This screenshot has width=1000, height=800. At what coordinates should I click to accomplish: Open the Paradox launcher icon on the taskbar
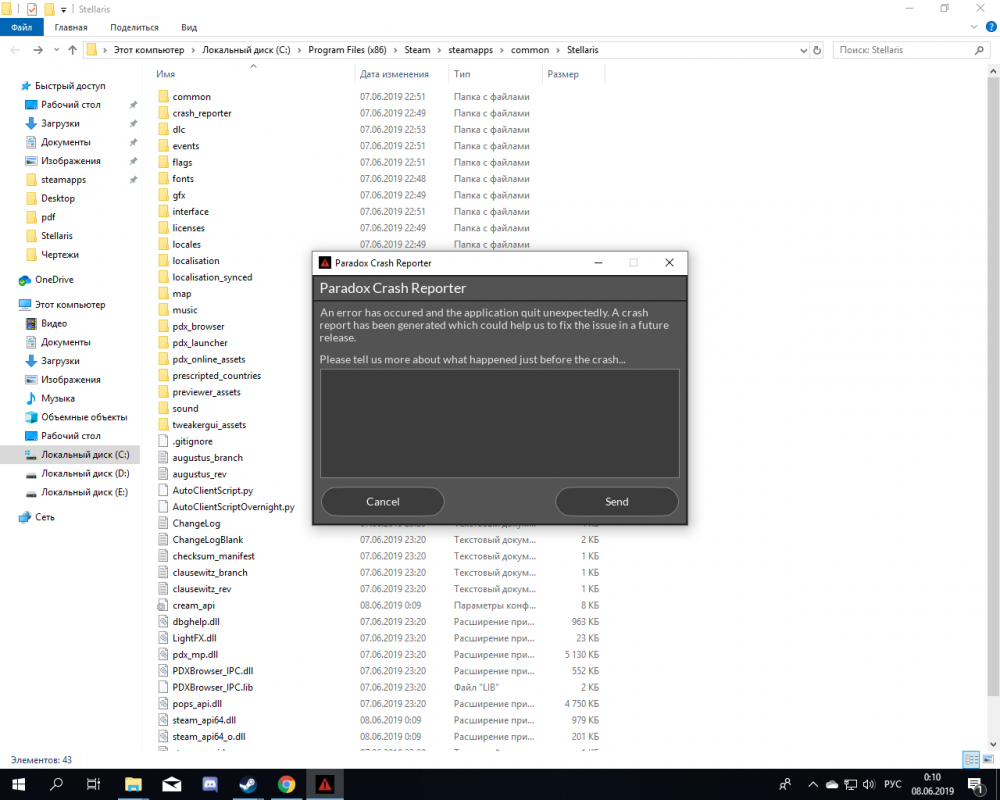pyautogui.click(x=324, y=784)
